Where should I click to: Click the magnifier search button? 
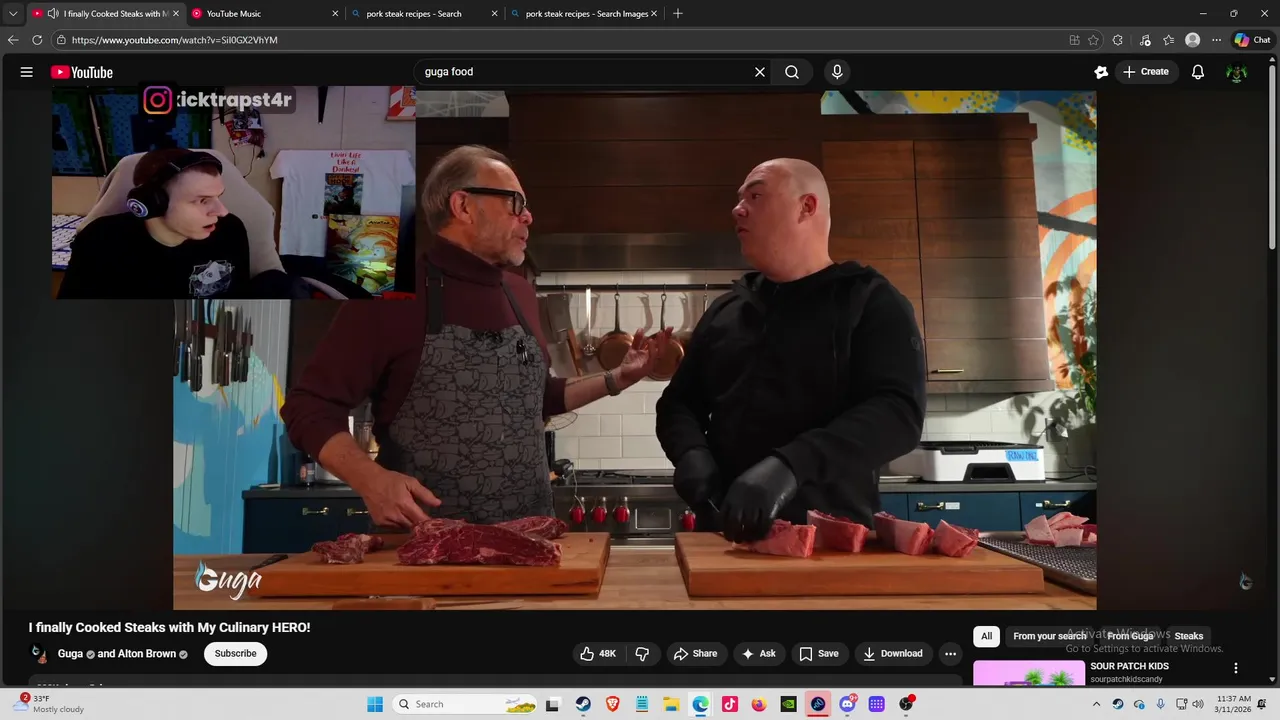(792, 72)
